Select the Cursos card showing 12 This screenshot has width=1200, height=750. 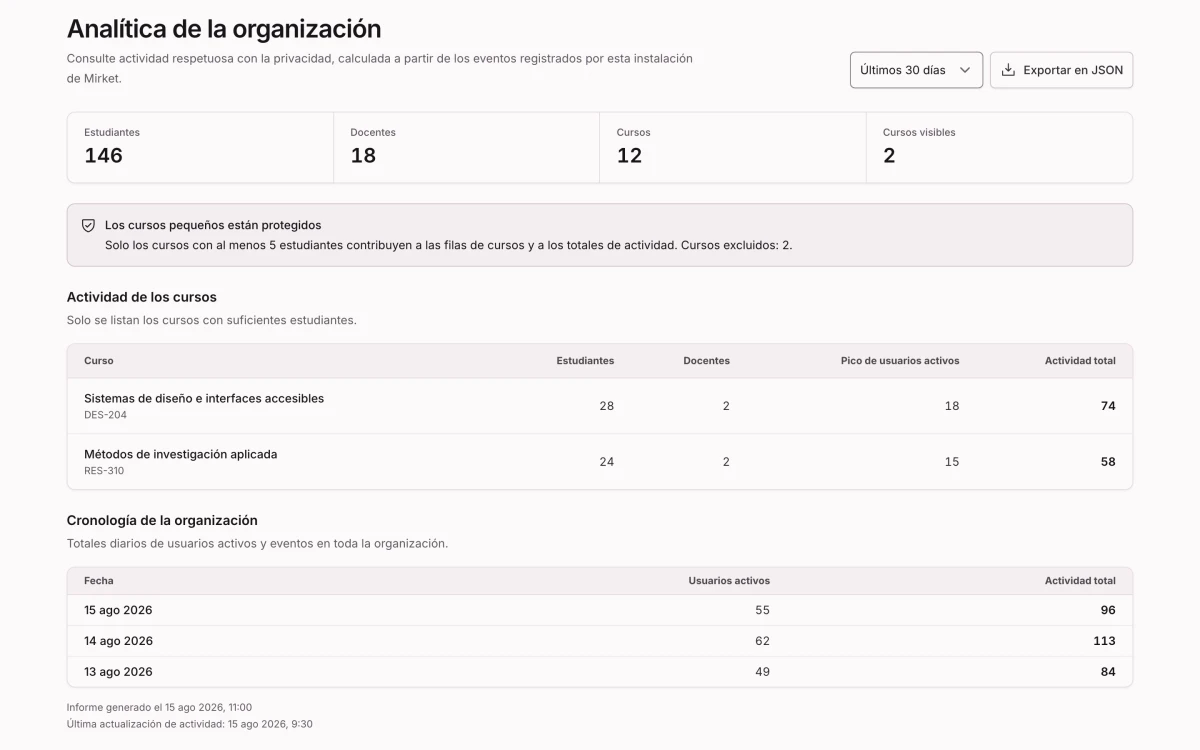(x=732, y=147)
